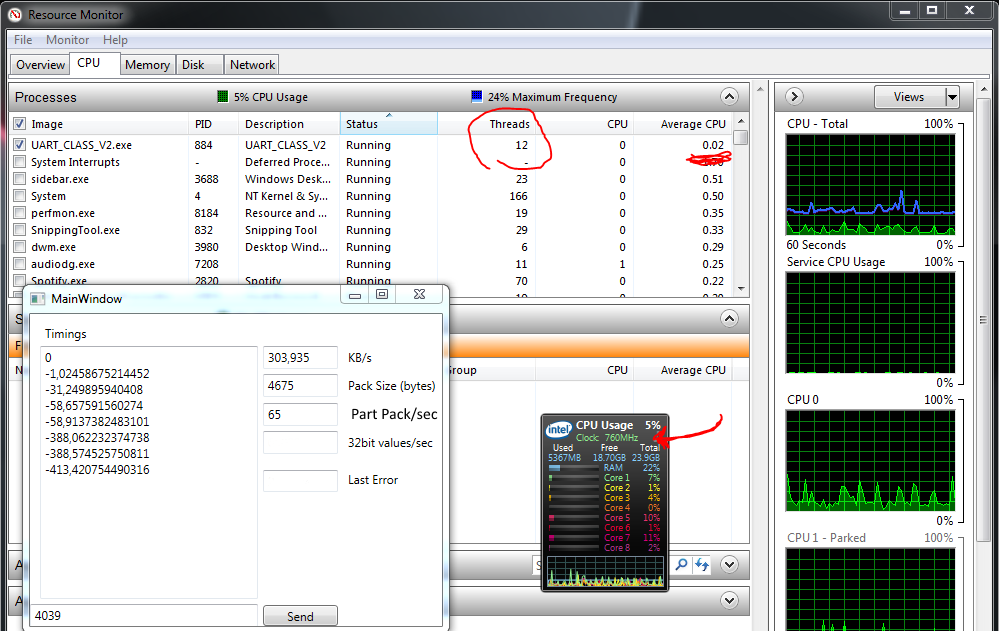Click the MainWindow title bar icon
Screen dimensions: 999x631
point(38,299)
